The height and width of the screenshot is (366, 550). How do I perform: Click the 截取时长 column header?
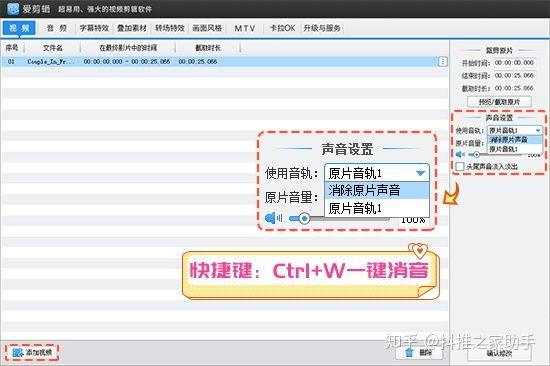(208, 48)
